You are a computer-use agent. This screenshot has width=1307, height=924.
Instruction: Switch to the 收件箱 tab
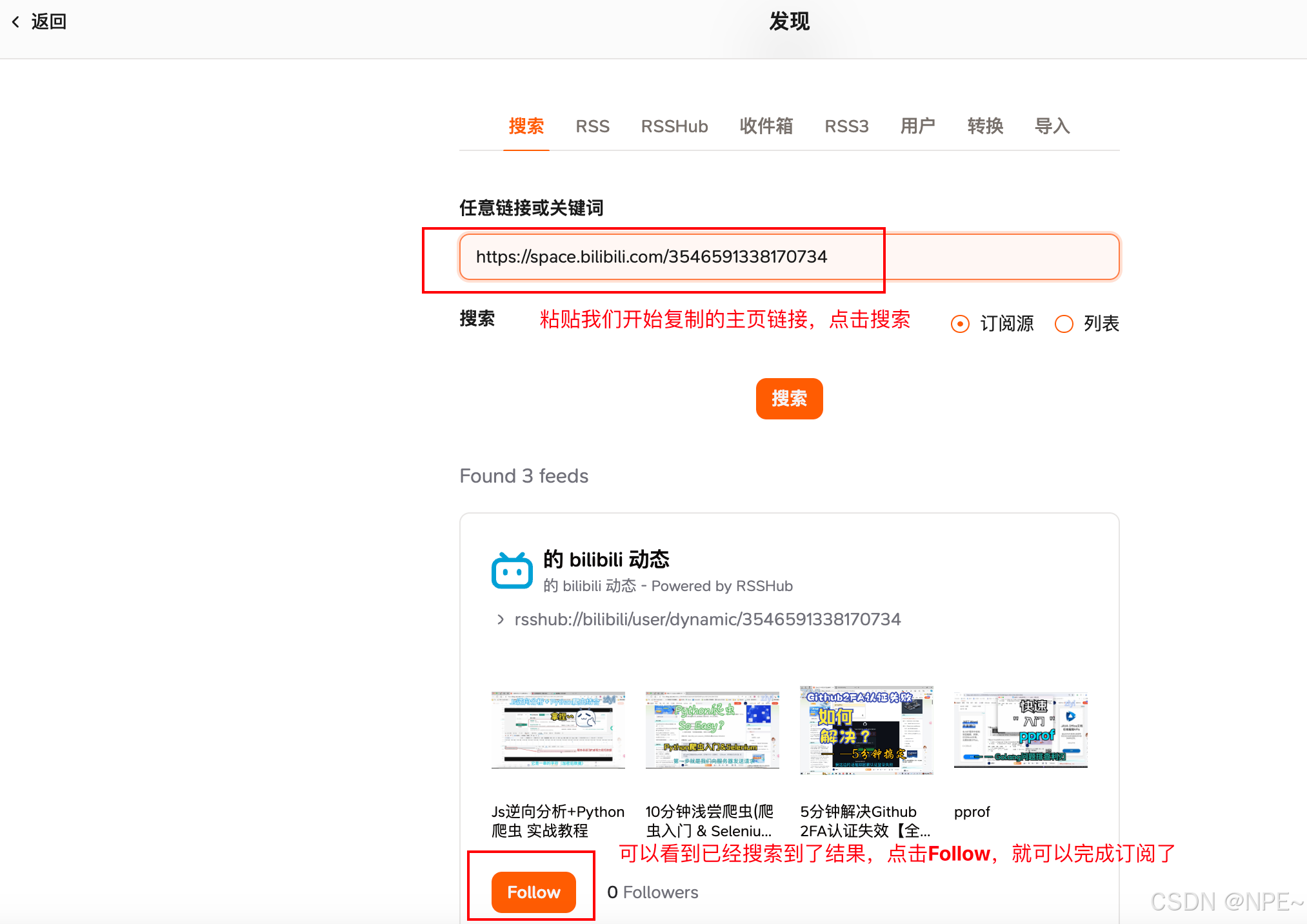click(766, 126)
